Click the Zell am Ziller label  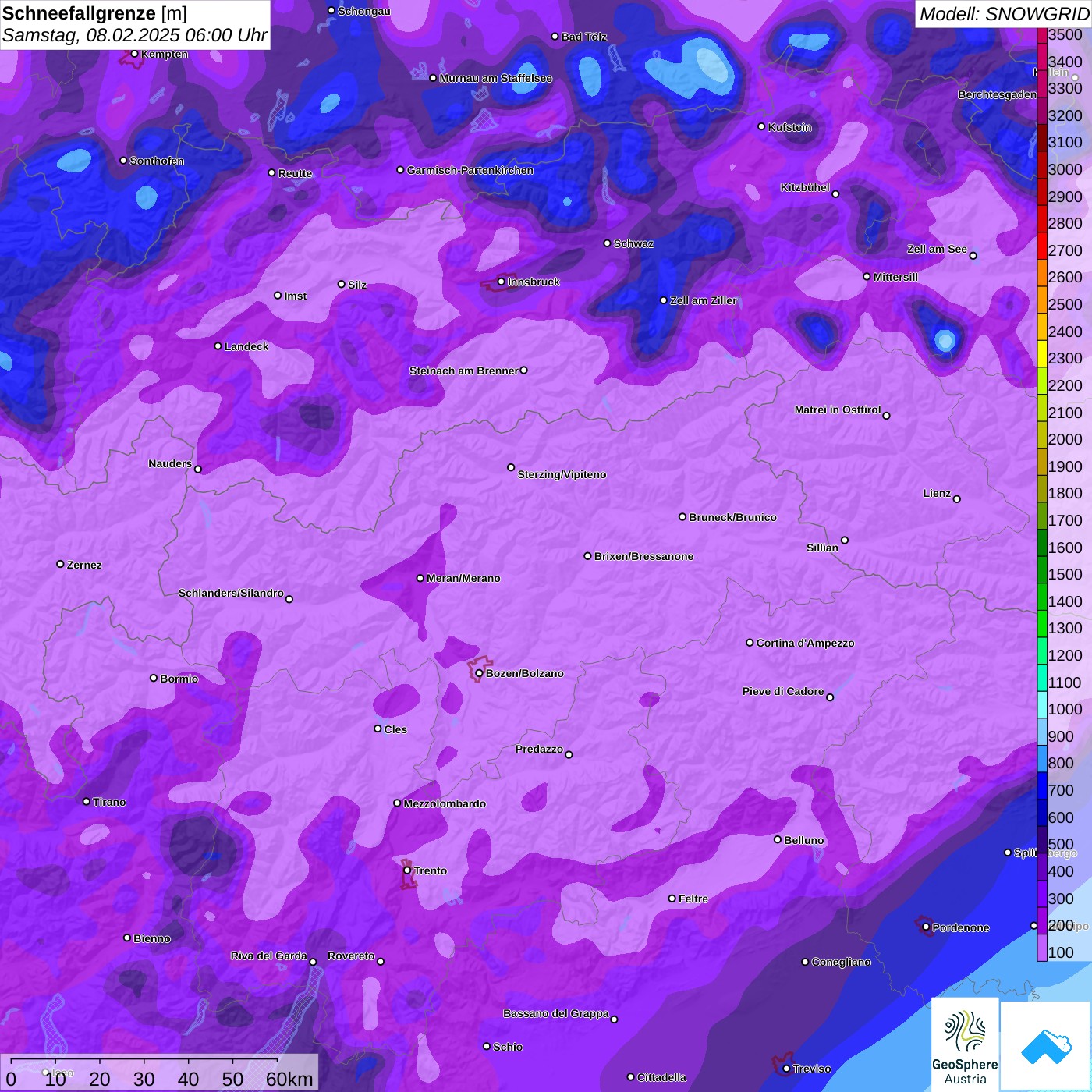coord(703,300)
